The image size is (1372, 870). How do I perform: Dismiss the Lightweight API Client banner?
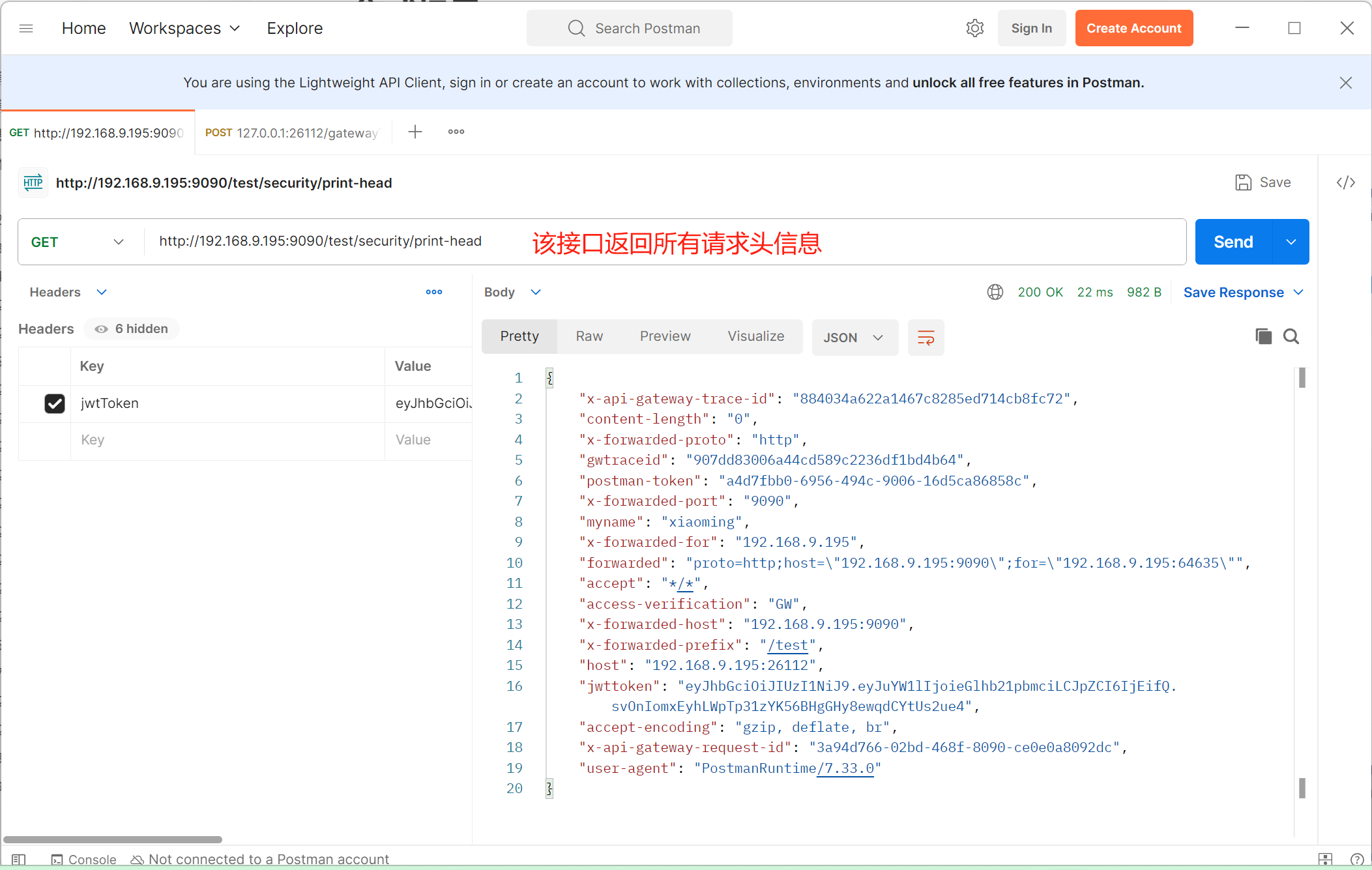1345,83
